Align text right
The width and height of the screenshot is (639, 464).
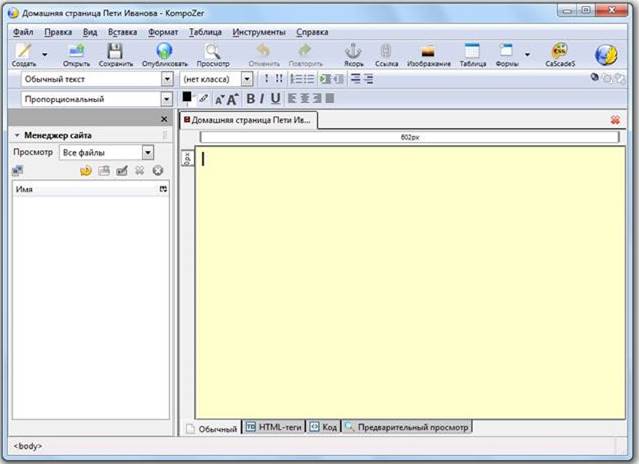[x=317, y=98]
